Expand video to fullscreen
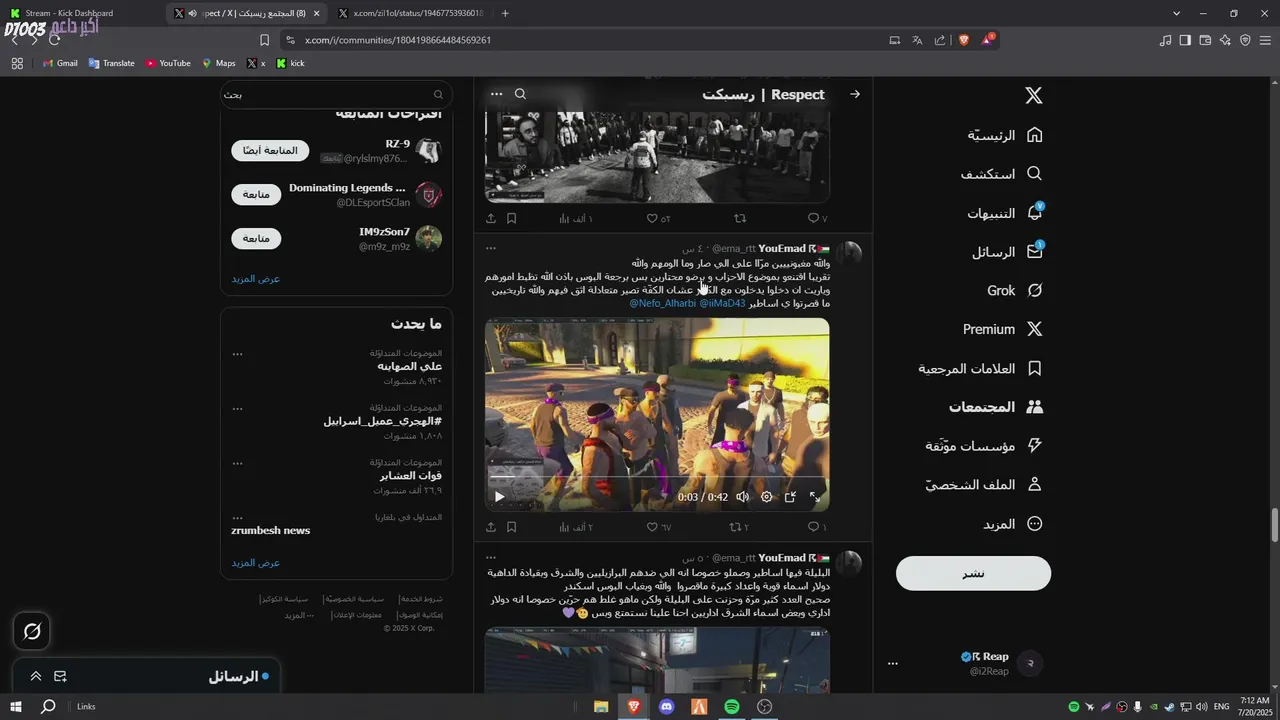This screenshot has width=1280, height=720. [814, 497]
